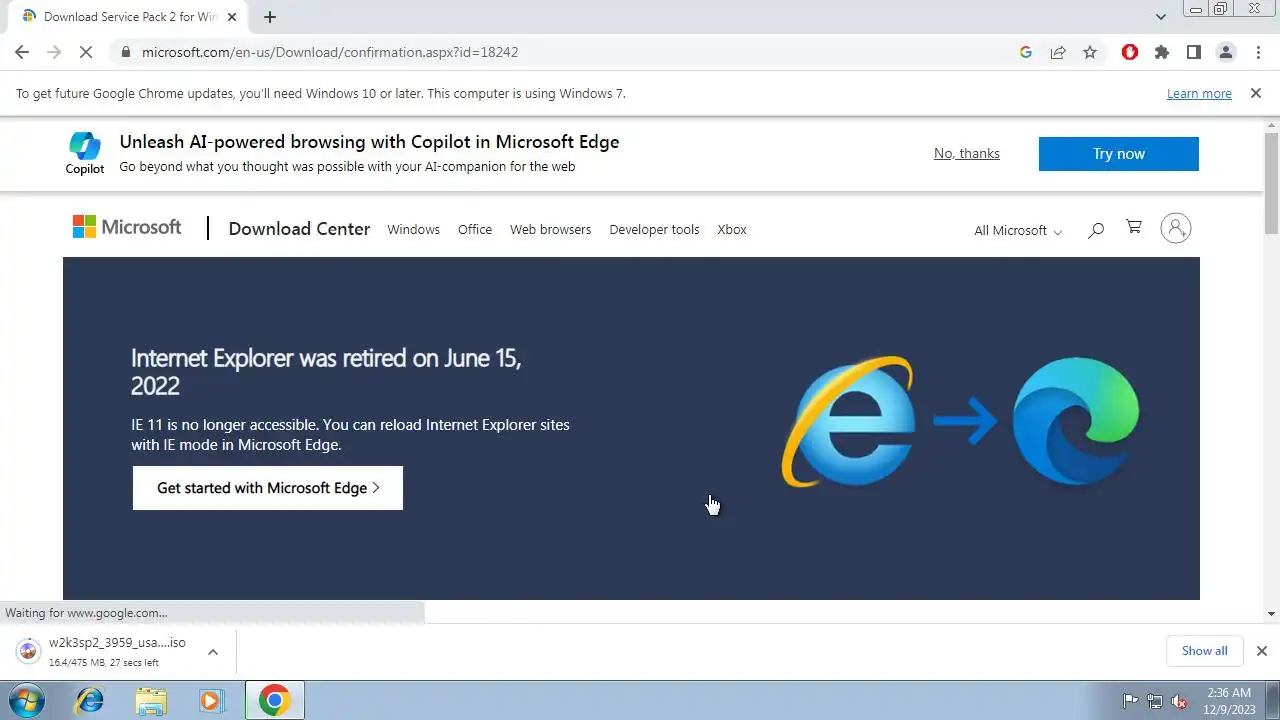Image resolution: width=1280 pixels, height=720 pixels.
Task: Go forward to next page
Action: [54, 52]
